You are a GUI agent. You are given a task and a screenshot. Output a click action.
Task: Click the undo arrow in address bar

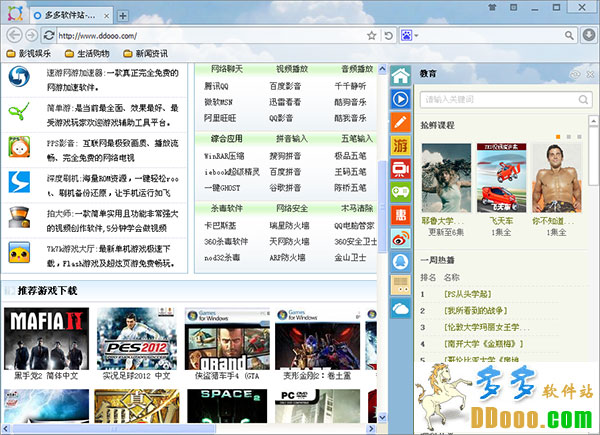tap(388, 36)
